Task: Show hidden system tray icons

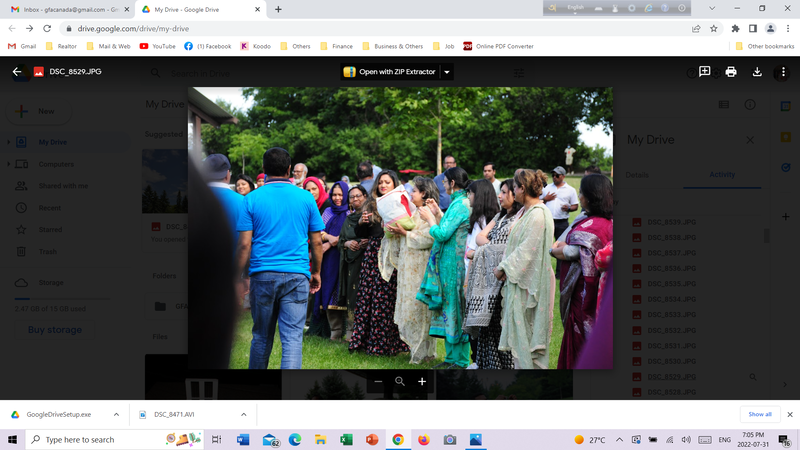Action: [619, 439]
